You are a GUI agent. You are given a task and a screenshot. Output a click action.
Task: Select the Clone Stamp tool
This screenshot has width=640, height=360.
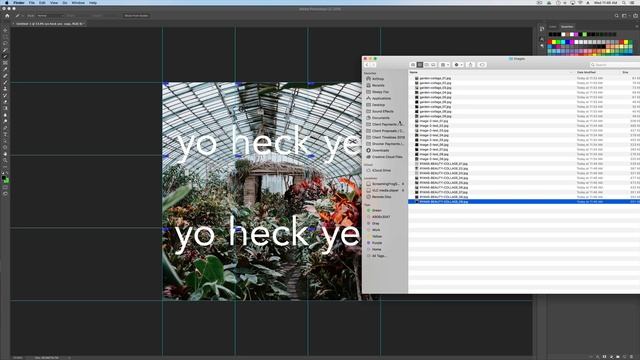click(x=5, y=89)
